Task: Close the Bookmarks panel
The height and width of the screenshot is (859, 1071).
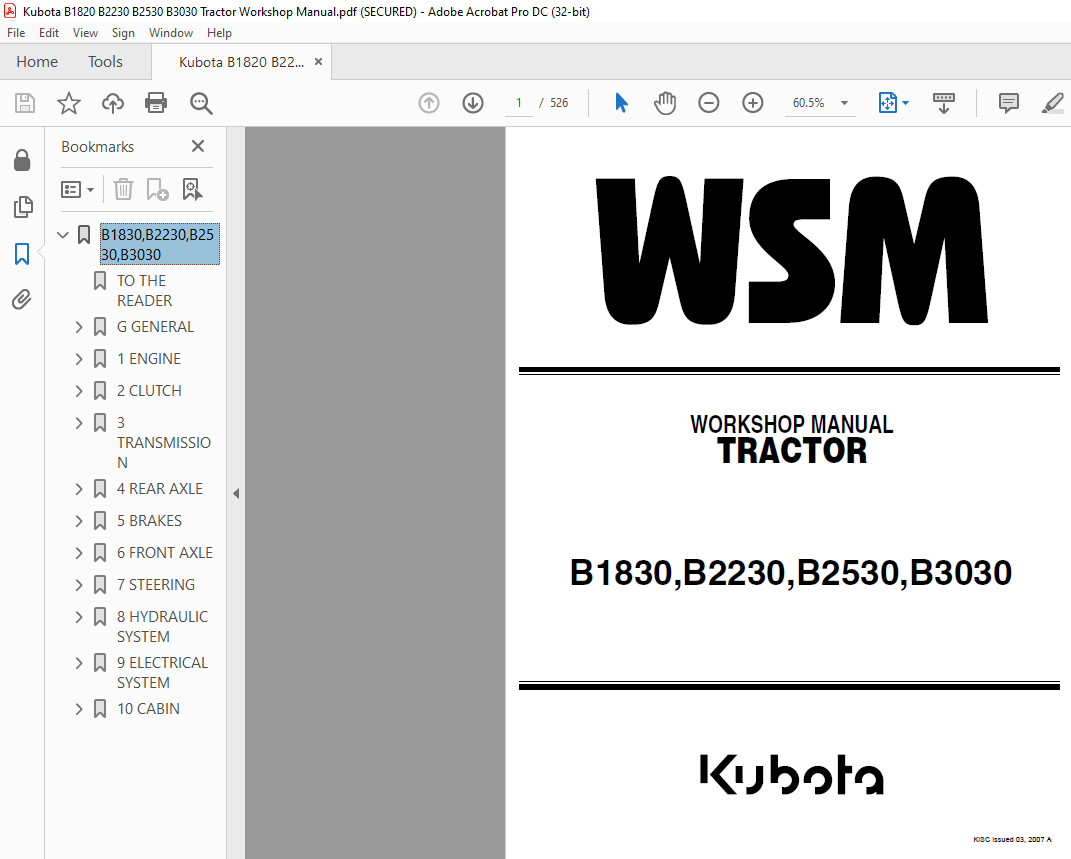Action: 198,146
